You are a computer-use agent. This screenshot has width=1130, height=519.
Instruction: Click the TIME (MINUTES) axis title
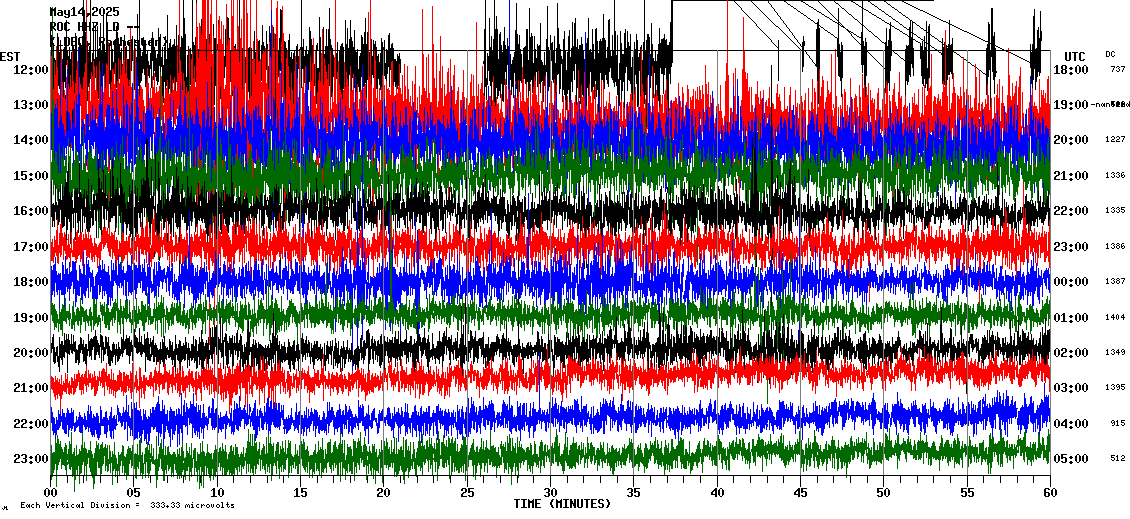coord(562,504)
